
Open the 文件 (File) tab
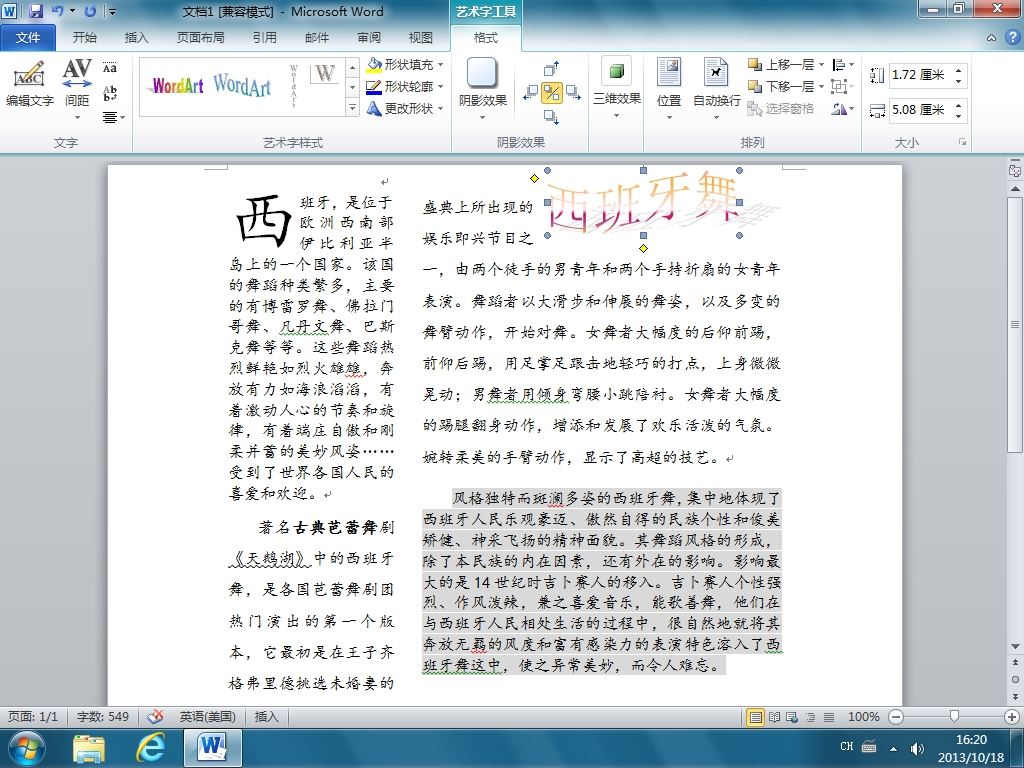tap(27, 37)
